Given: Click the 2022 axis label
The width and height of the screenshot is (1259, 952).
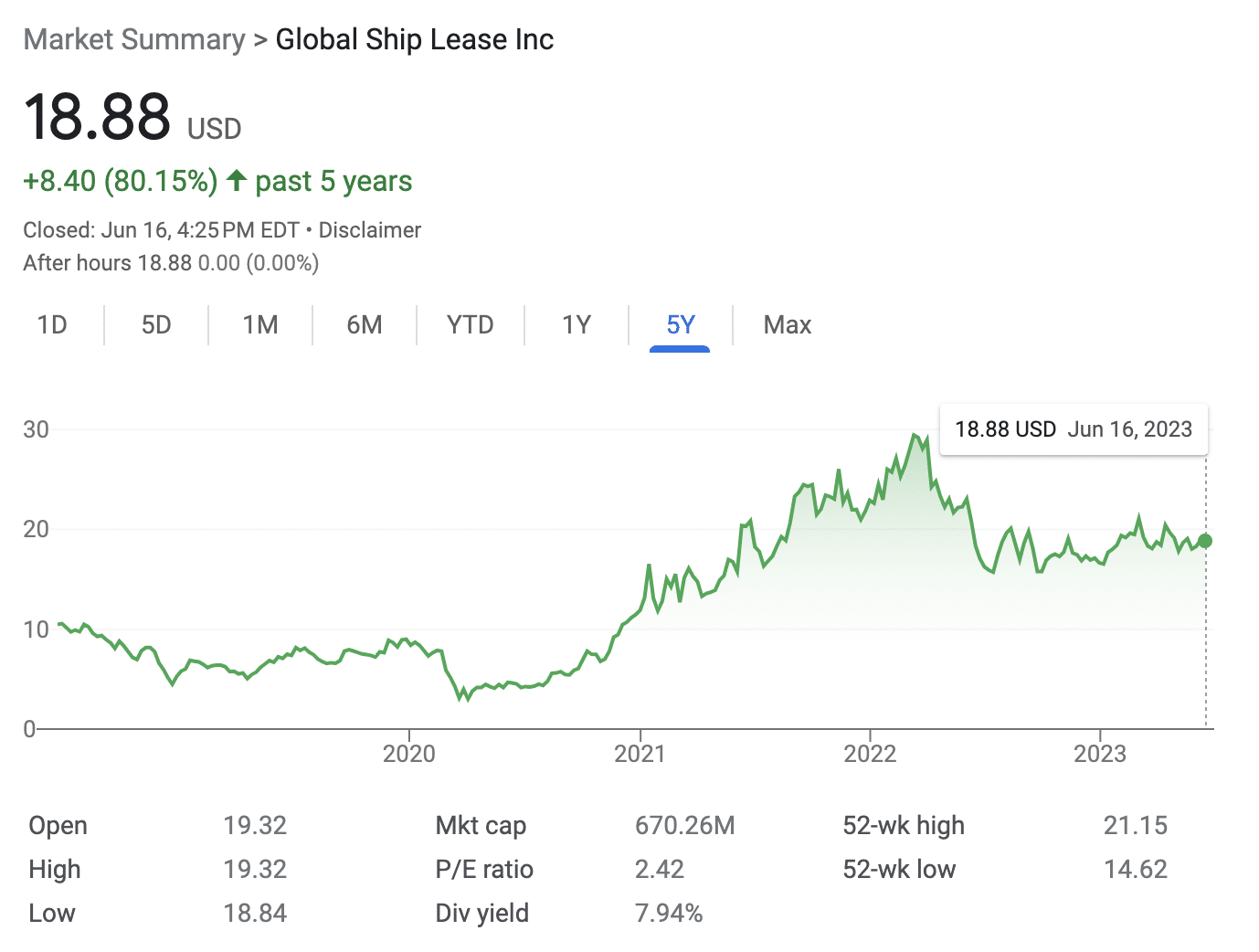Looking at the screenshot, I should [870, 754].
